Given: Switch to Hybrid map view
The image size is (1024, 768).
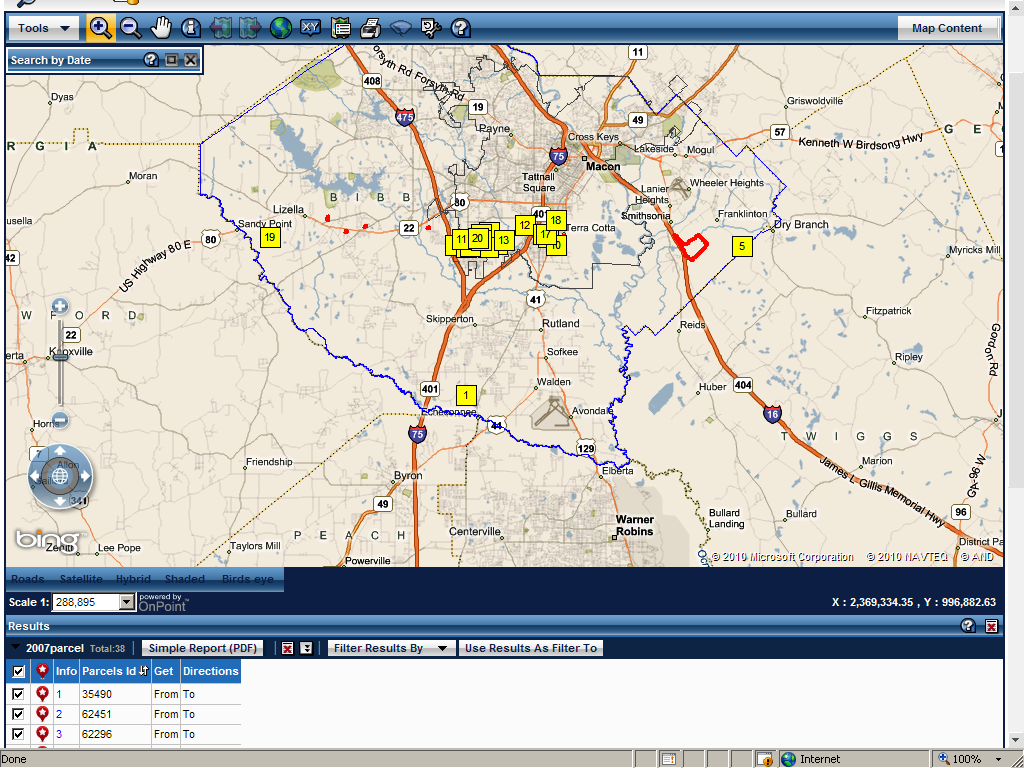Looking at the screenshot, I should (133, 579).
